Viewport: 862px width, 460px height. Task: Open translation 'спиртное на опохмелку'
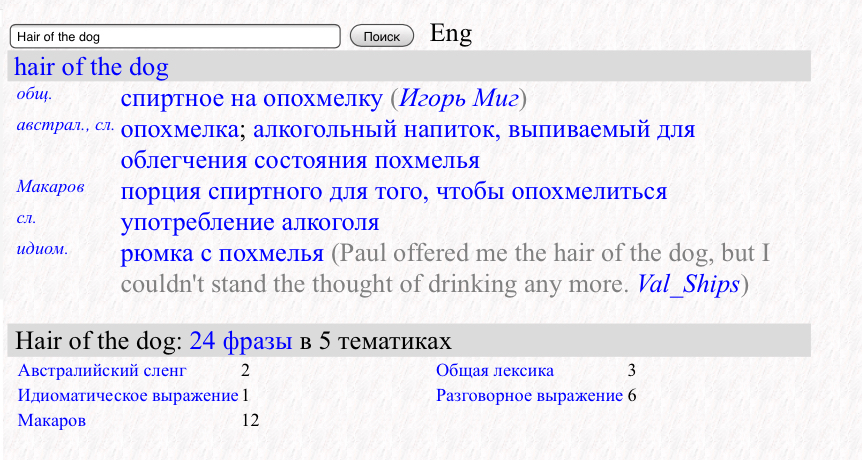pos(251,99)
